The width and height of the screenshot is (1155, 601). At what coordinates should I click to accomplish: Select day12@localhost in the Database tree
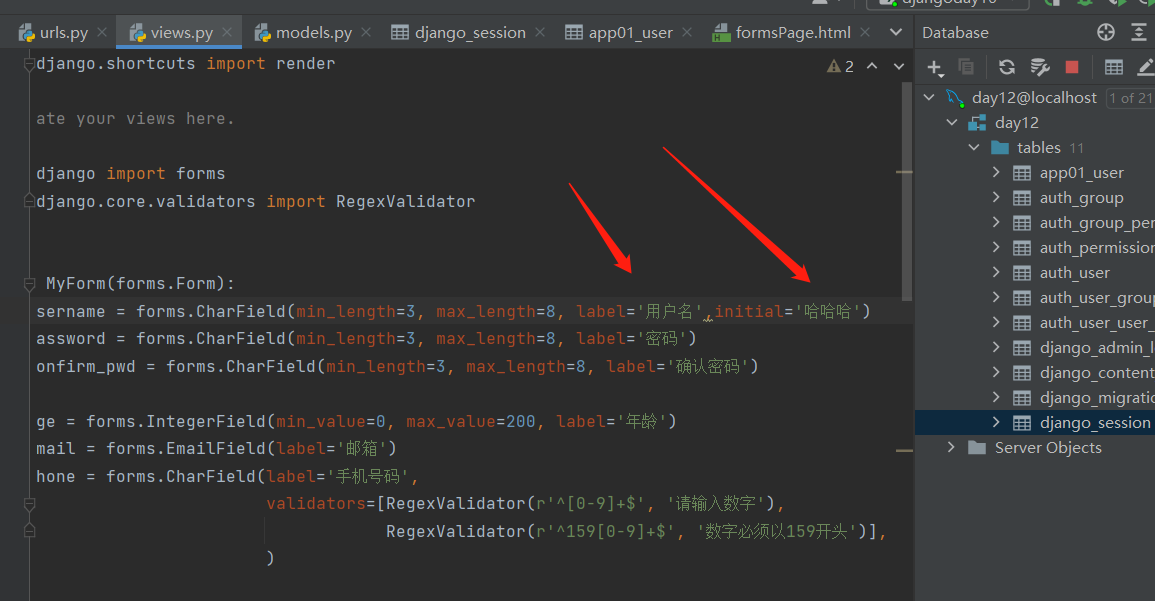point(1034,97)
